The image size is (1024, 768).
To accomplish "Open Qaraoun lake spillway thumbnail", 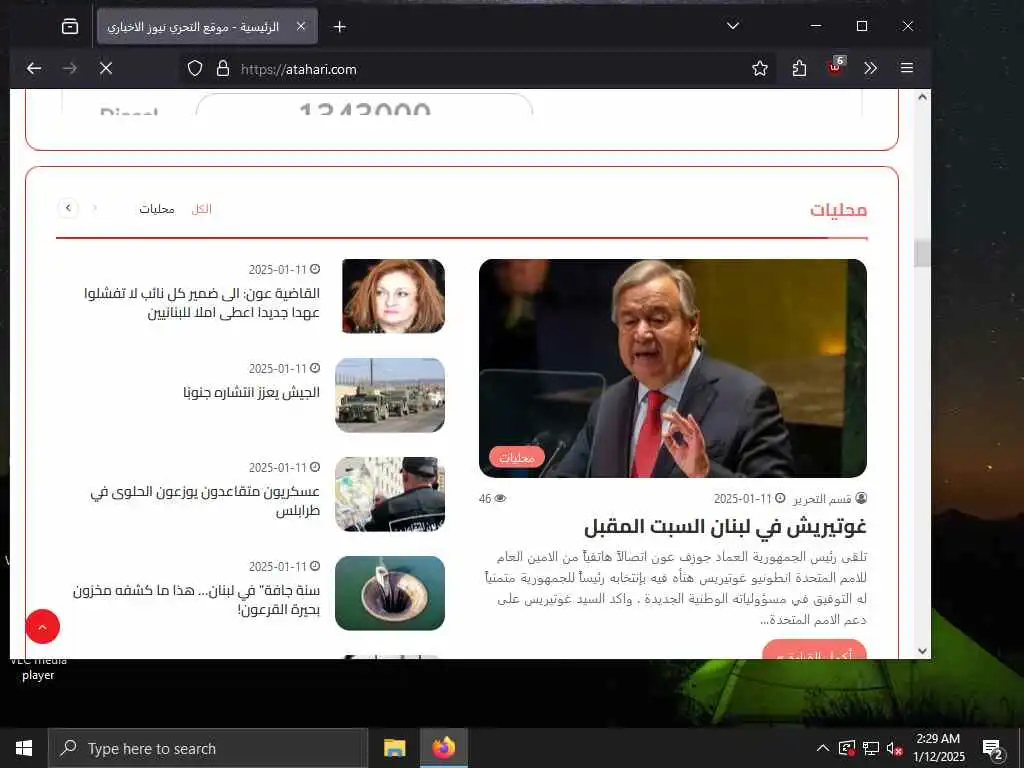I will pyautogui.click(x=390, y=593).
